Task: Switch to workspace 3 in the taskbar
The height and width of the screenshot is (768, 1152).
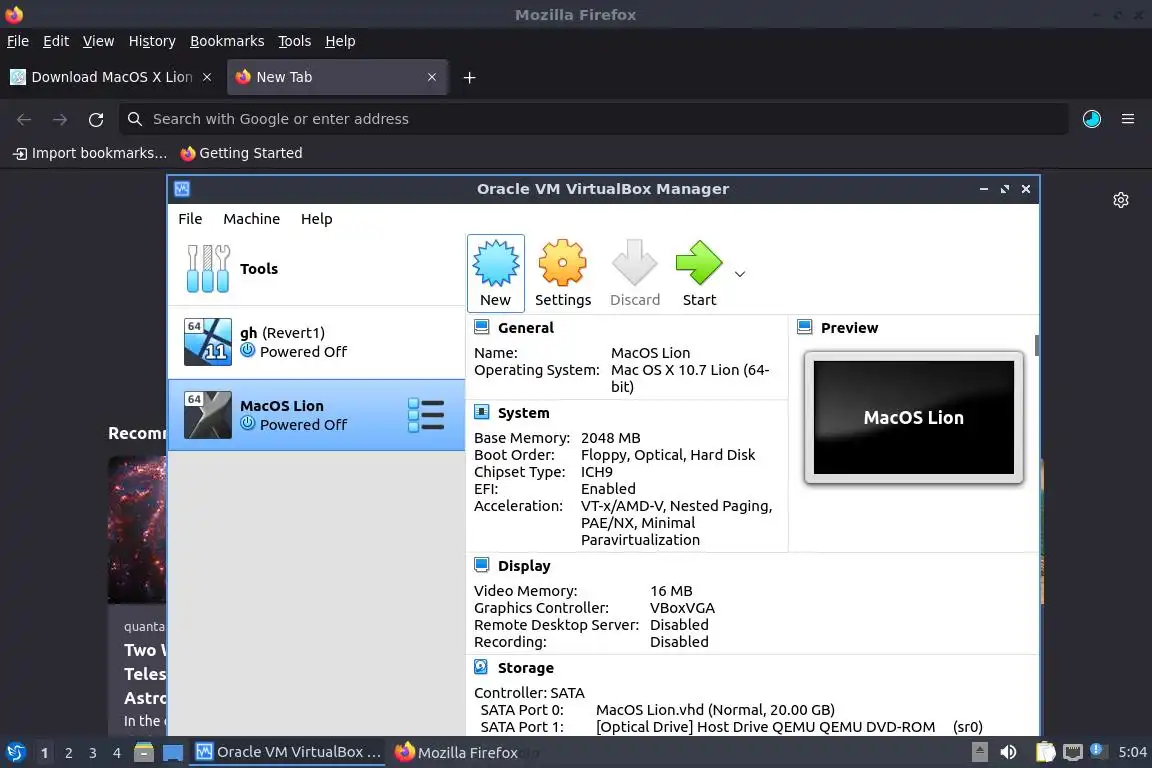Action: point(93,753)
